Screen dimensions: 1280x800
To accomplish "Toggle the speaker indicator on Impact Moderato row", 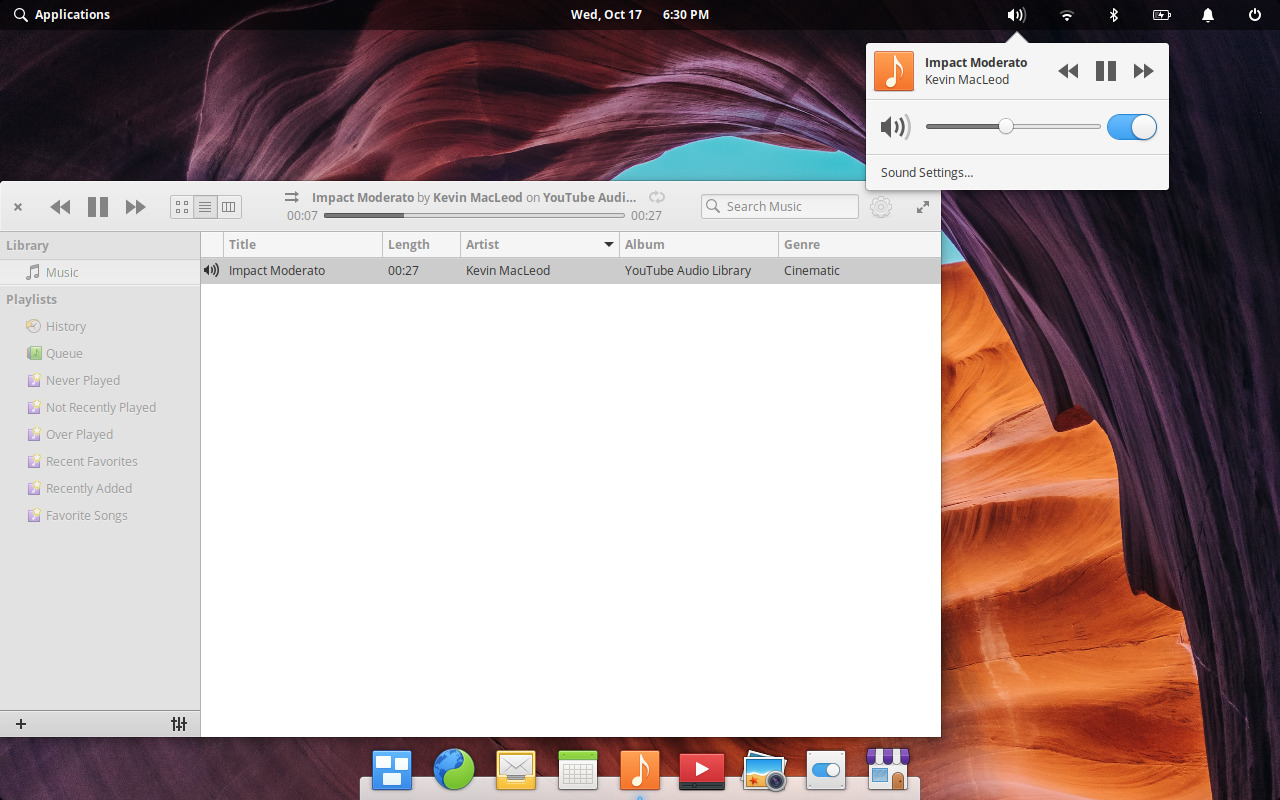I will pyautogui.click(x=210, y=270).
